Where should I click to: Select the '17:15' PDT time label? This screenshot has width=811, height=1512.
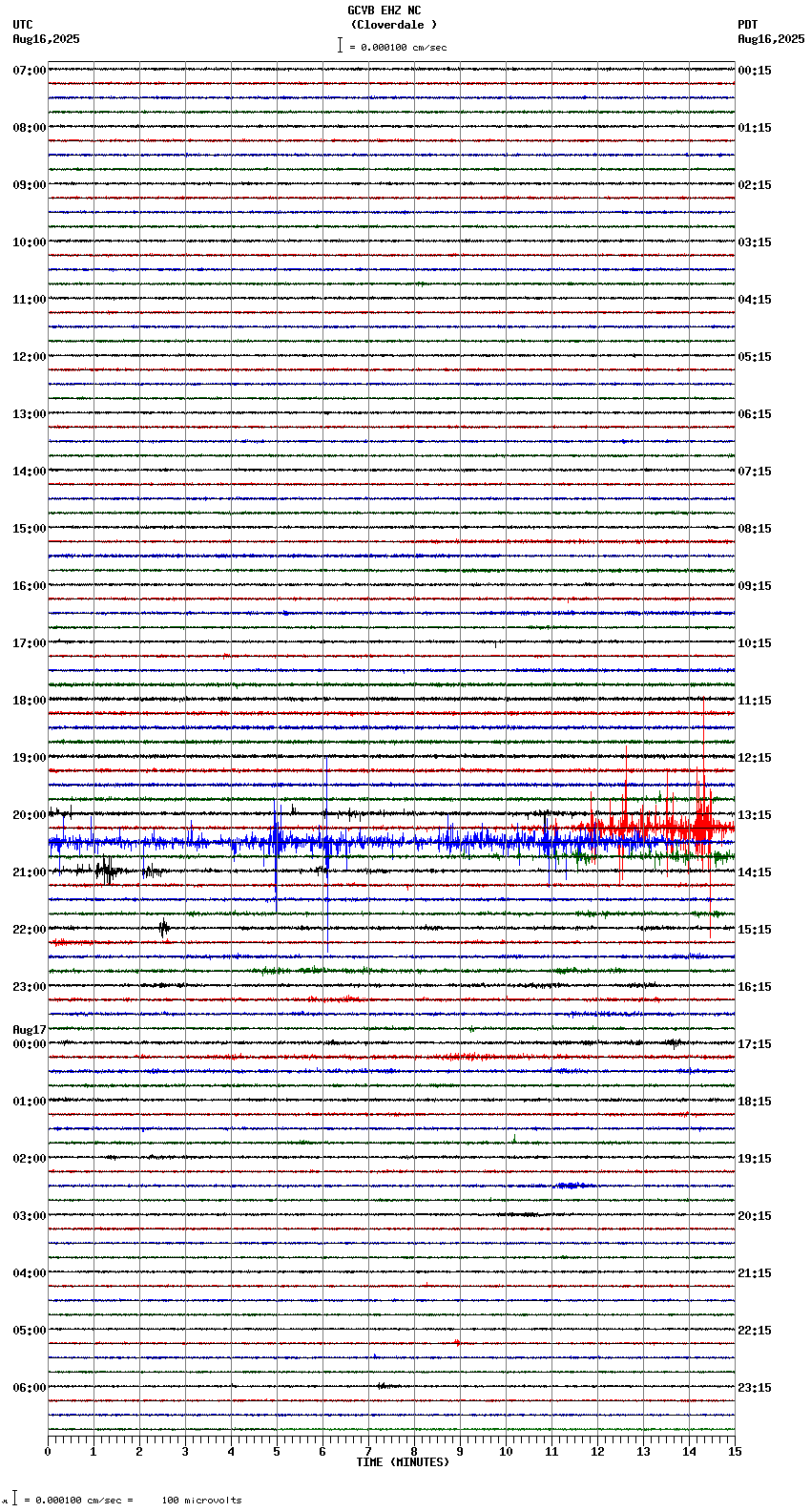click(x=755, y=1044)
